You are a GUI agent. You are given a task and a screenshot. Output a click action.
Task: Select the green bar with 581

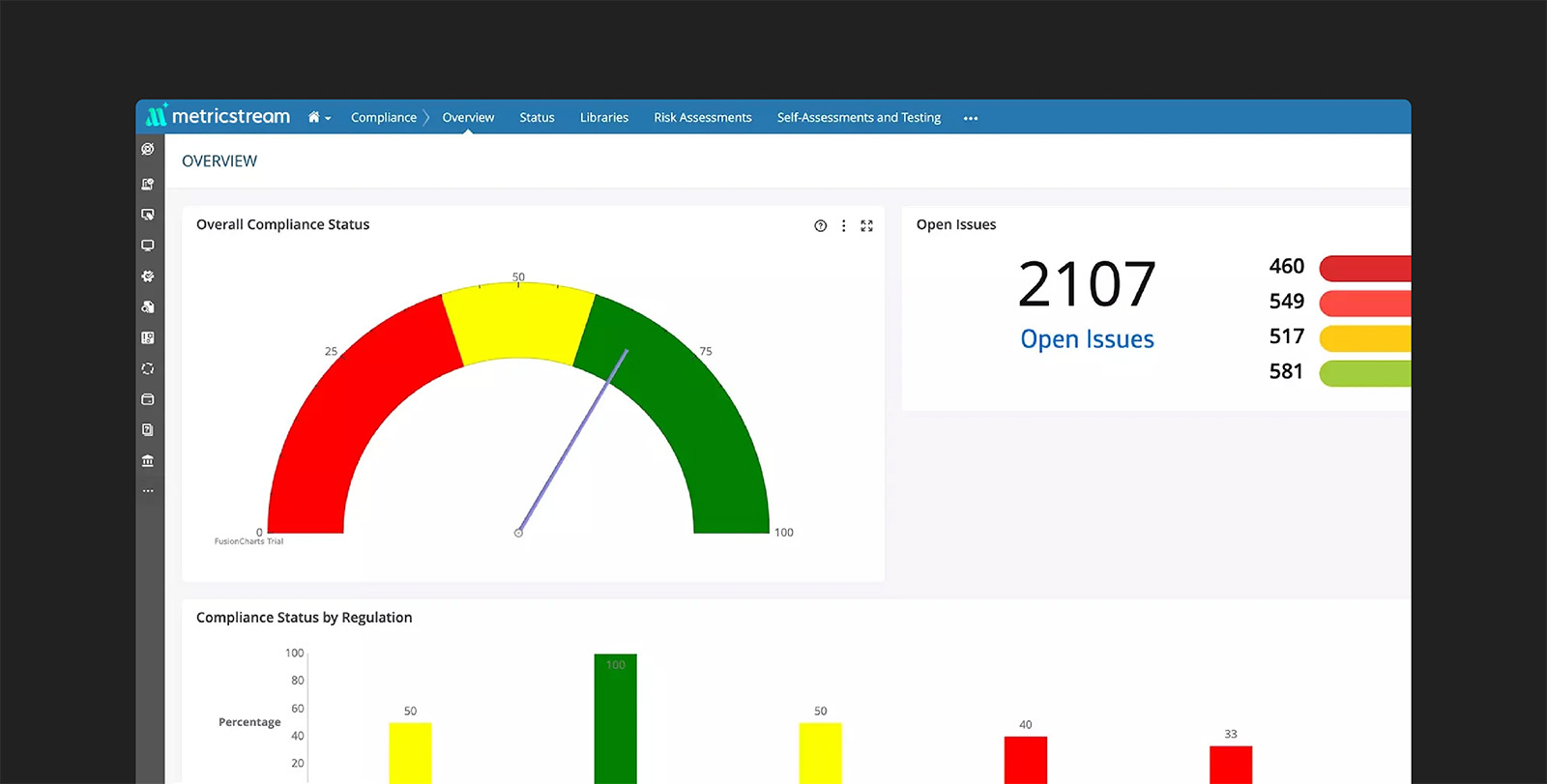click(x=1365, y=373)
